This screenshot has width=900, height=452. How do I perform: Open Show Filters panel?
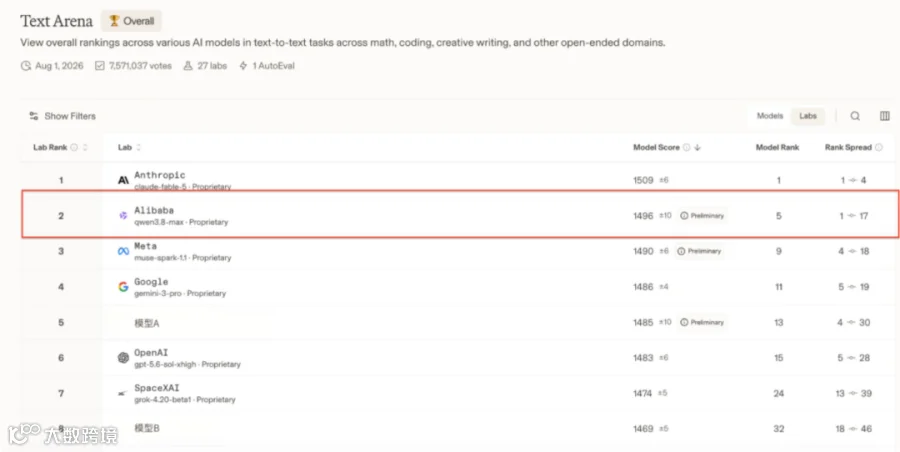tap(62, 116)
